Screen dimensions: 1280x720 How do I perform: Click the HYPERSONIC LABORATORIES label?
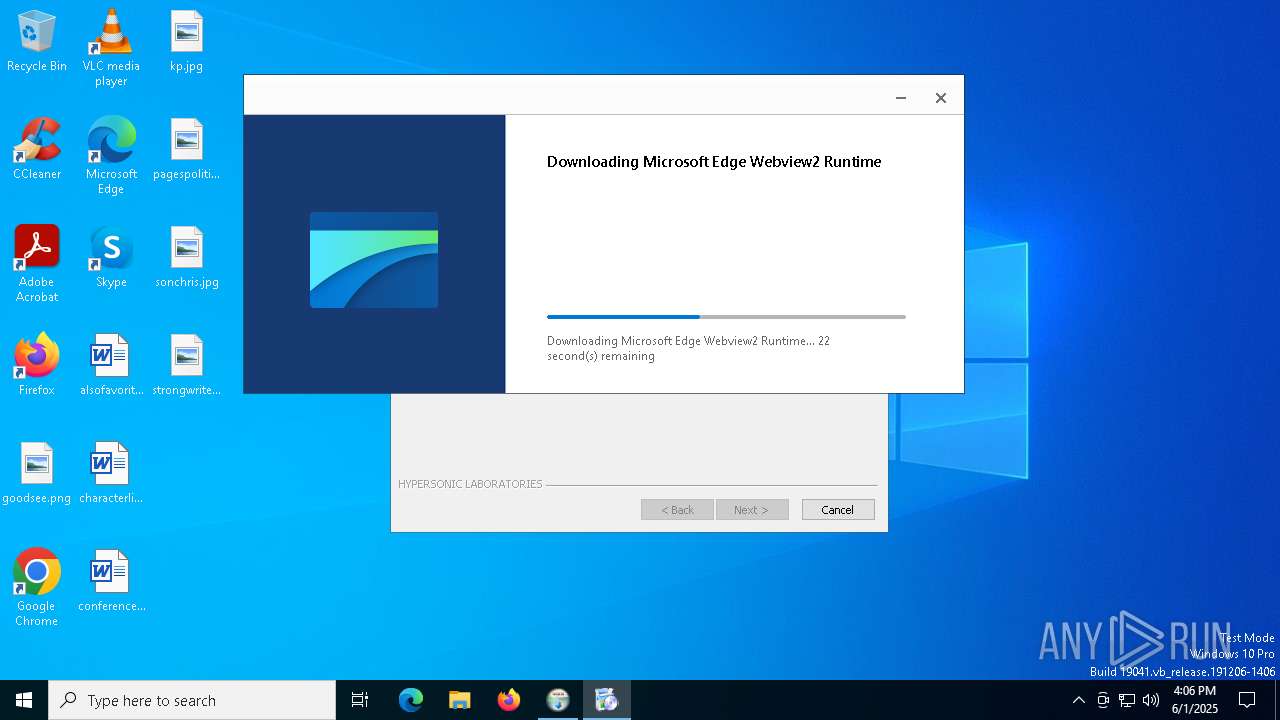click(x=470, y=484)
